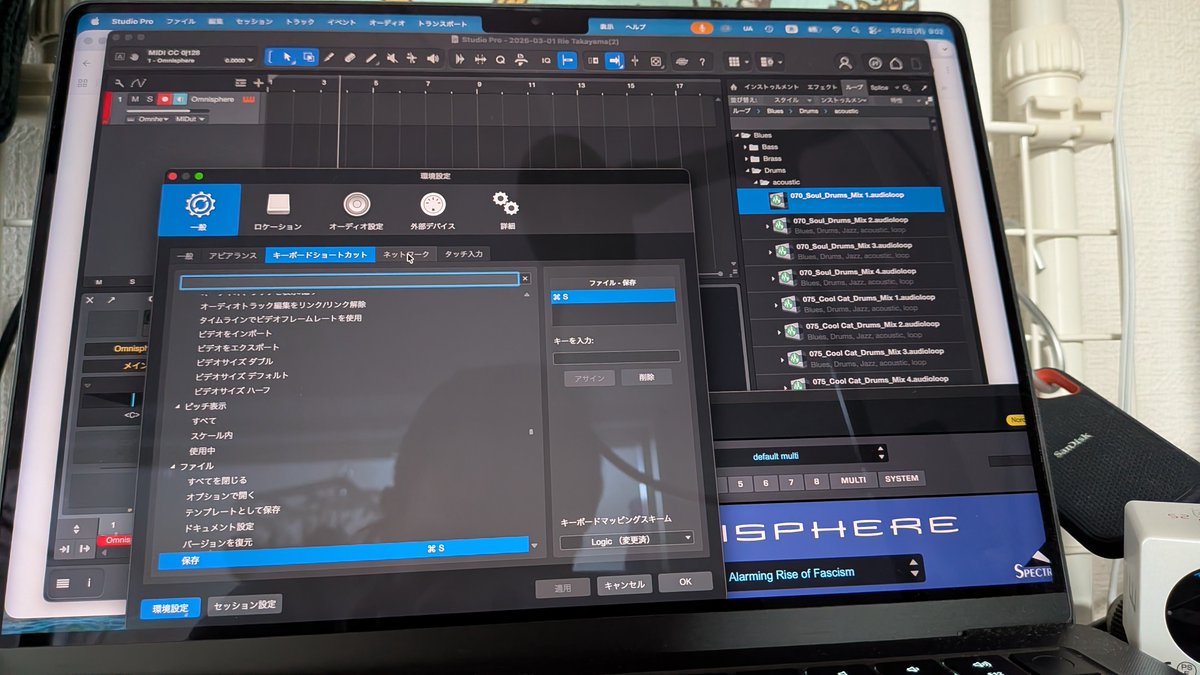Click the セッション設定 button

(244, 604)
